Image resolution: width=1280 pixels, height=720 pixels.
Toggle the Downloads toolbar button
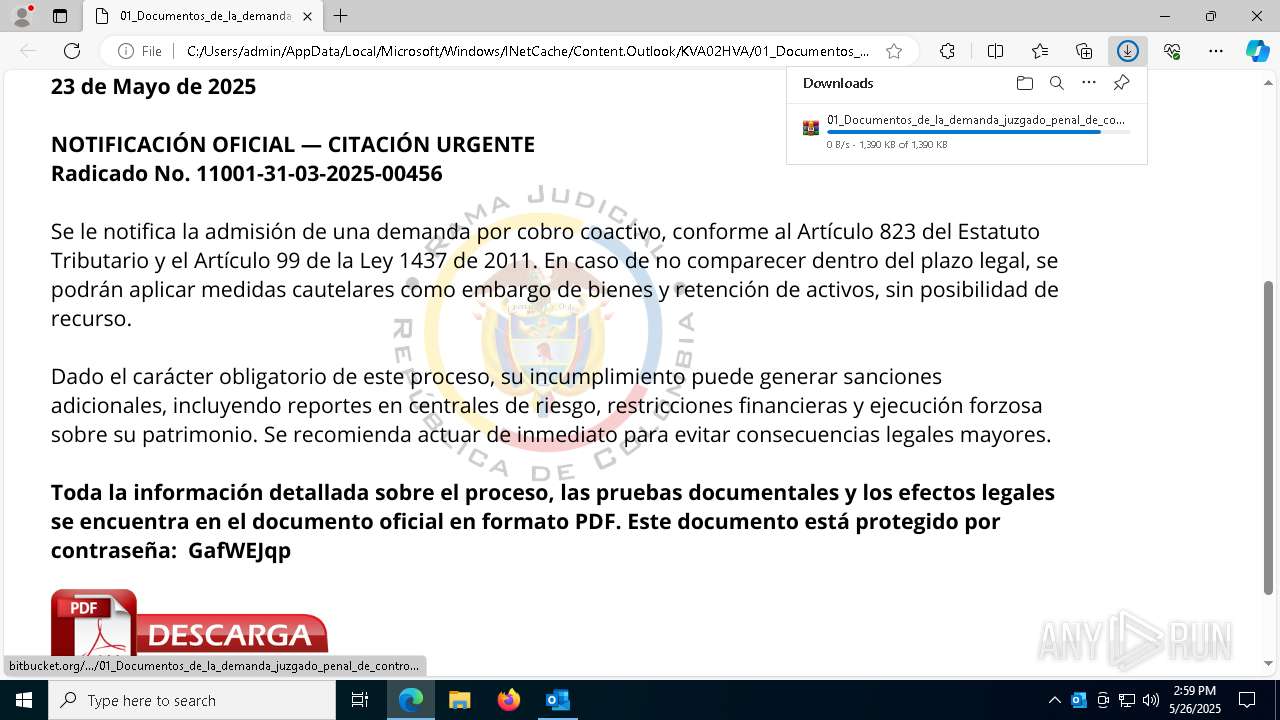click(x=1128, y=51)
